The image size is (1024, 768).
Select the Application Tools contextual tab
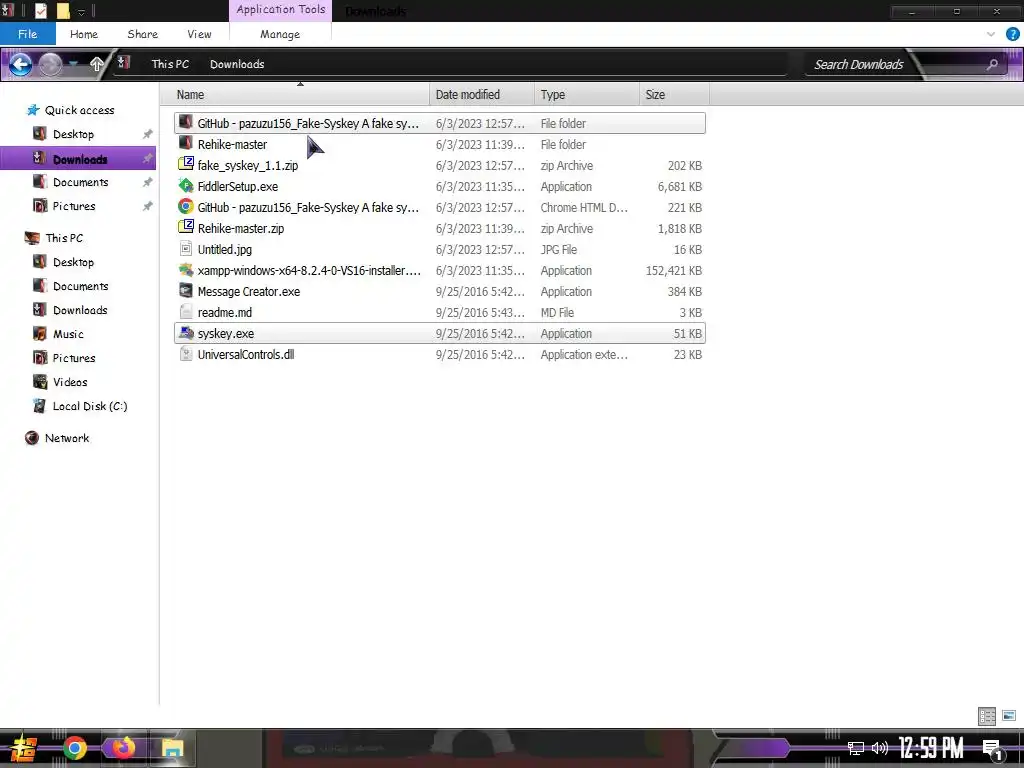[x=280, y=10]
